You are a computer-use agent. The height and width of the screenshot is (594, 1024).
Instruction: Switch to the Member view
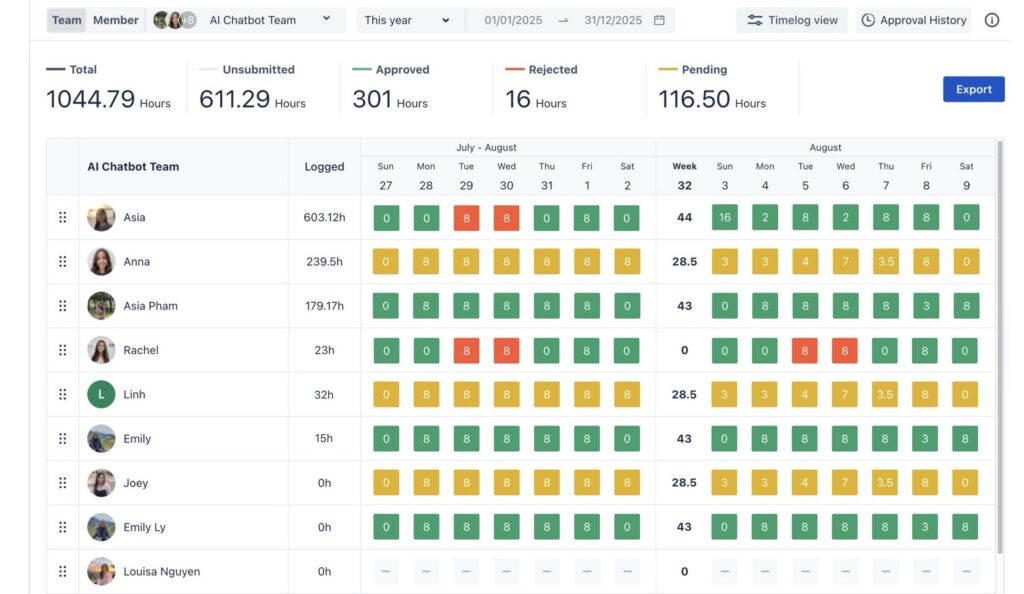[x=115, y=18]
